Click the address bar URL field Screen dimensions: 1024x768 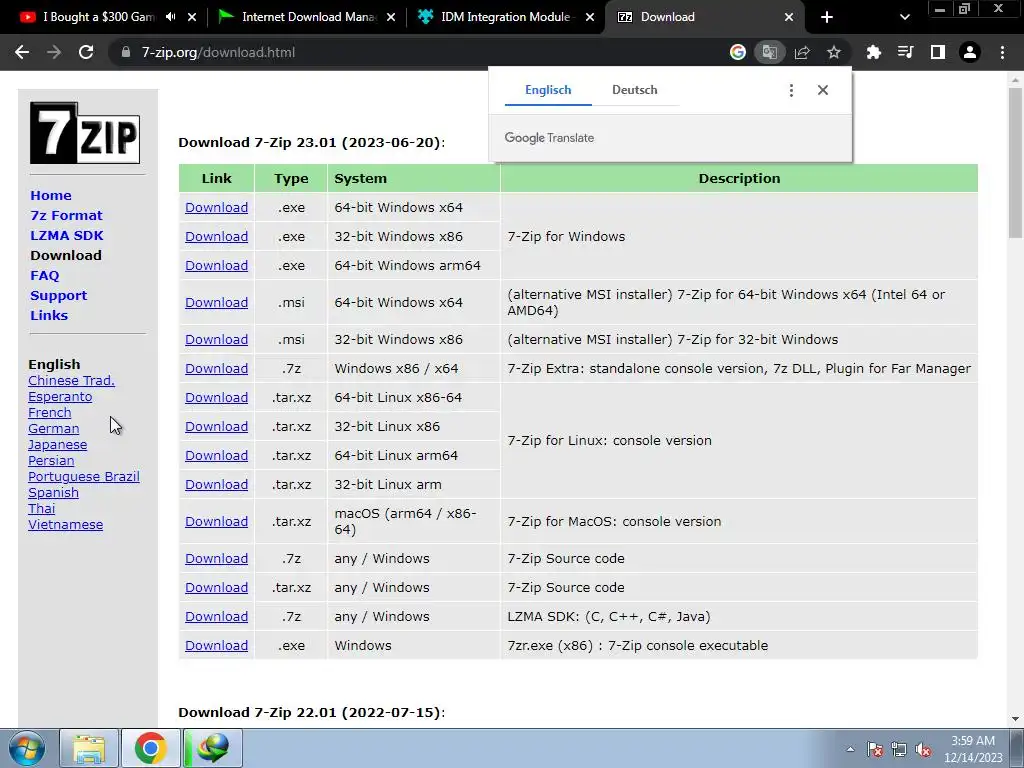pyautogui.click(x=418, y=52)
